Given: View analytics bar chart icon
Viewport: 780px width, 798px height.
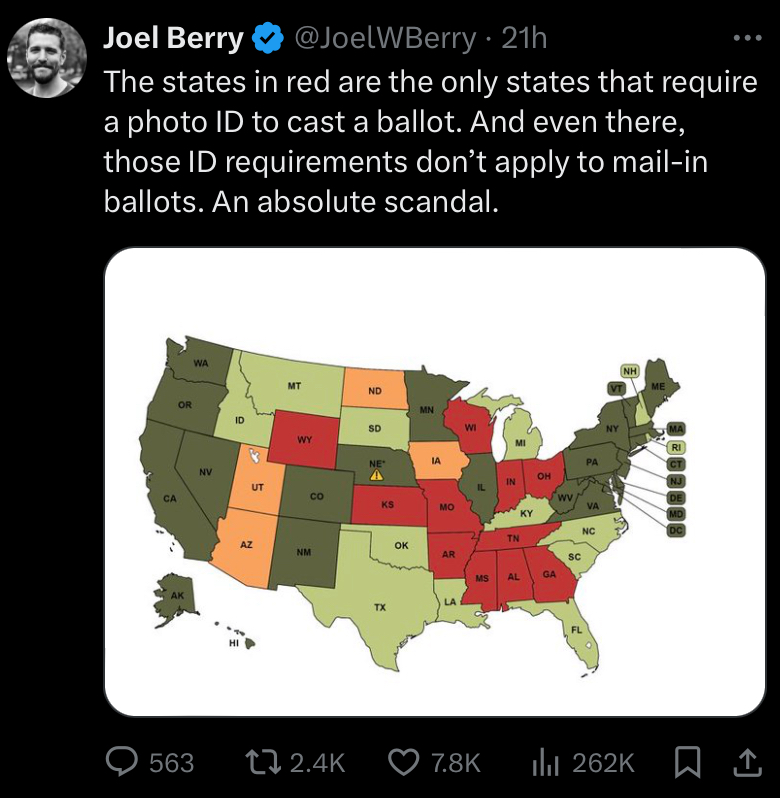Looking at the screenshot, I should tap(545, 763).
